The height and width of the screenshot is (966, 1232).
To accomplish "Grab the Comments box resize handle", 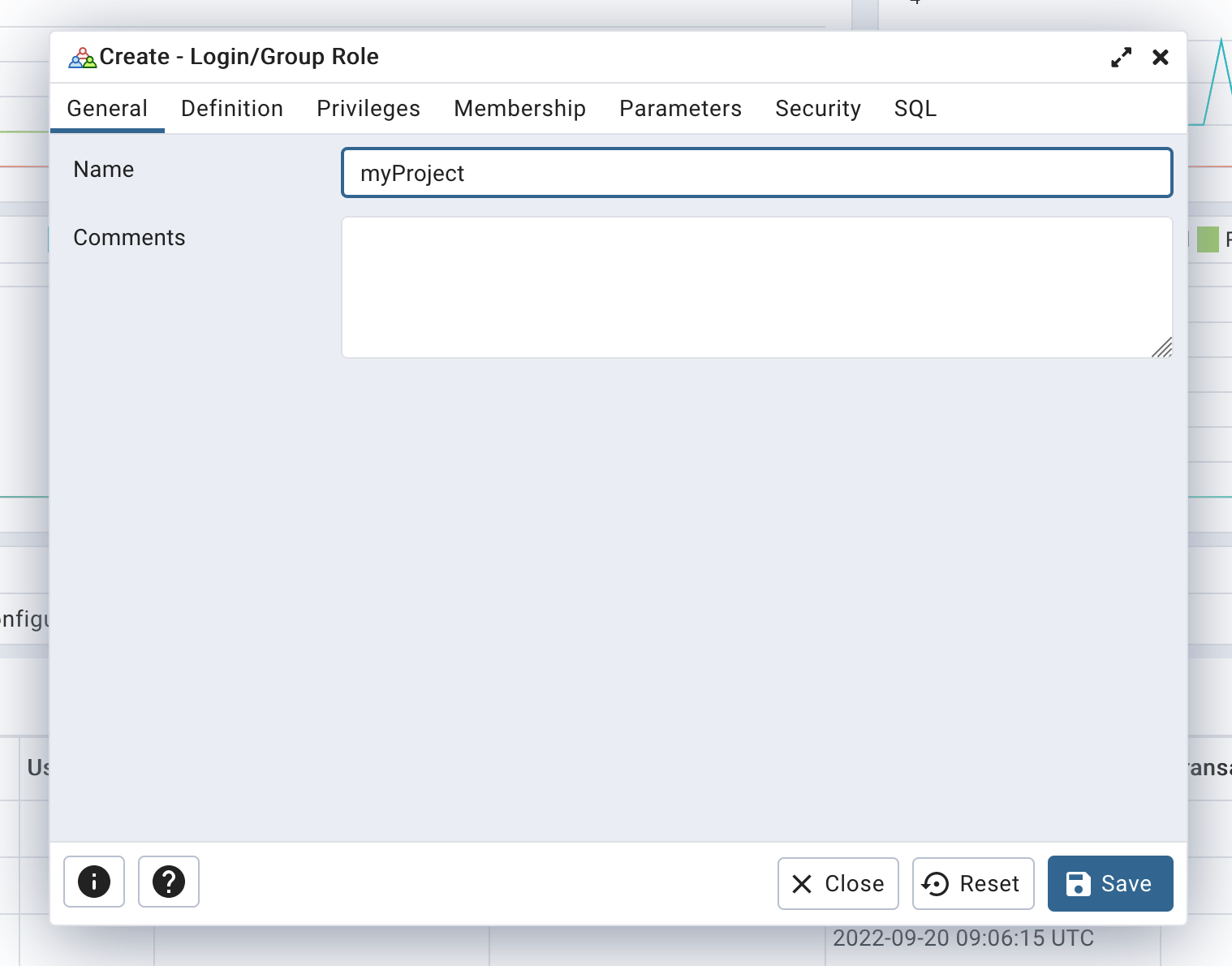I will coord(1163,348).
